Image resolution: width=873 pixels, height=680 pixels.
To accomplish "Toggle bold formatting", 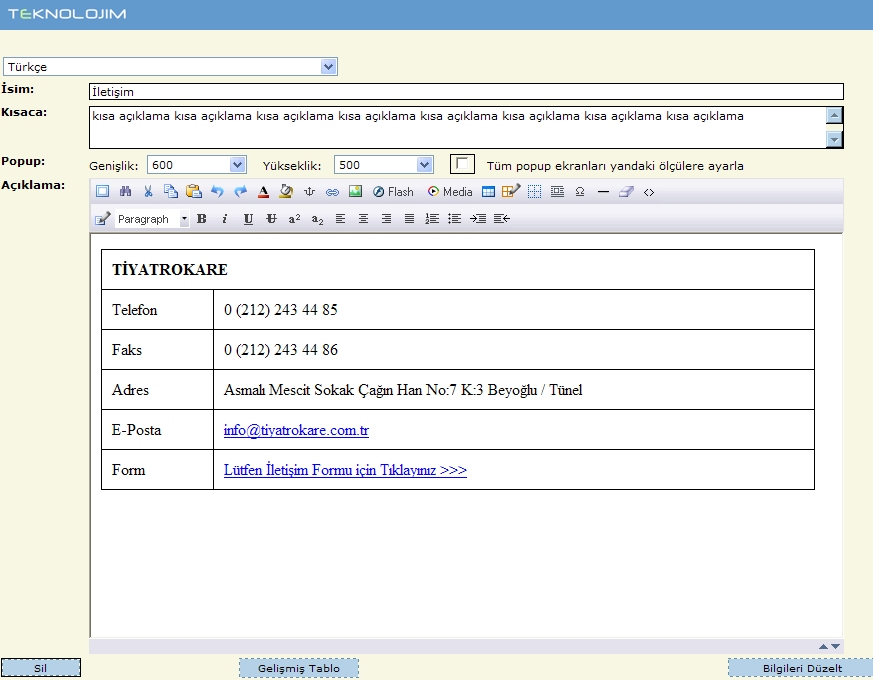I will (202, 219).
